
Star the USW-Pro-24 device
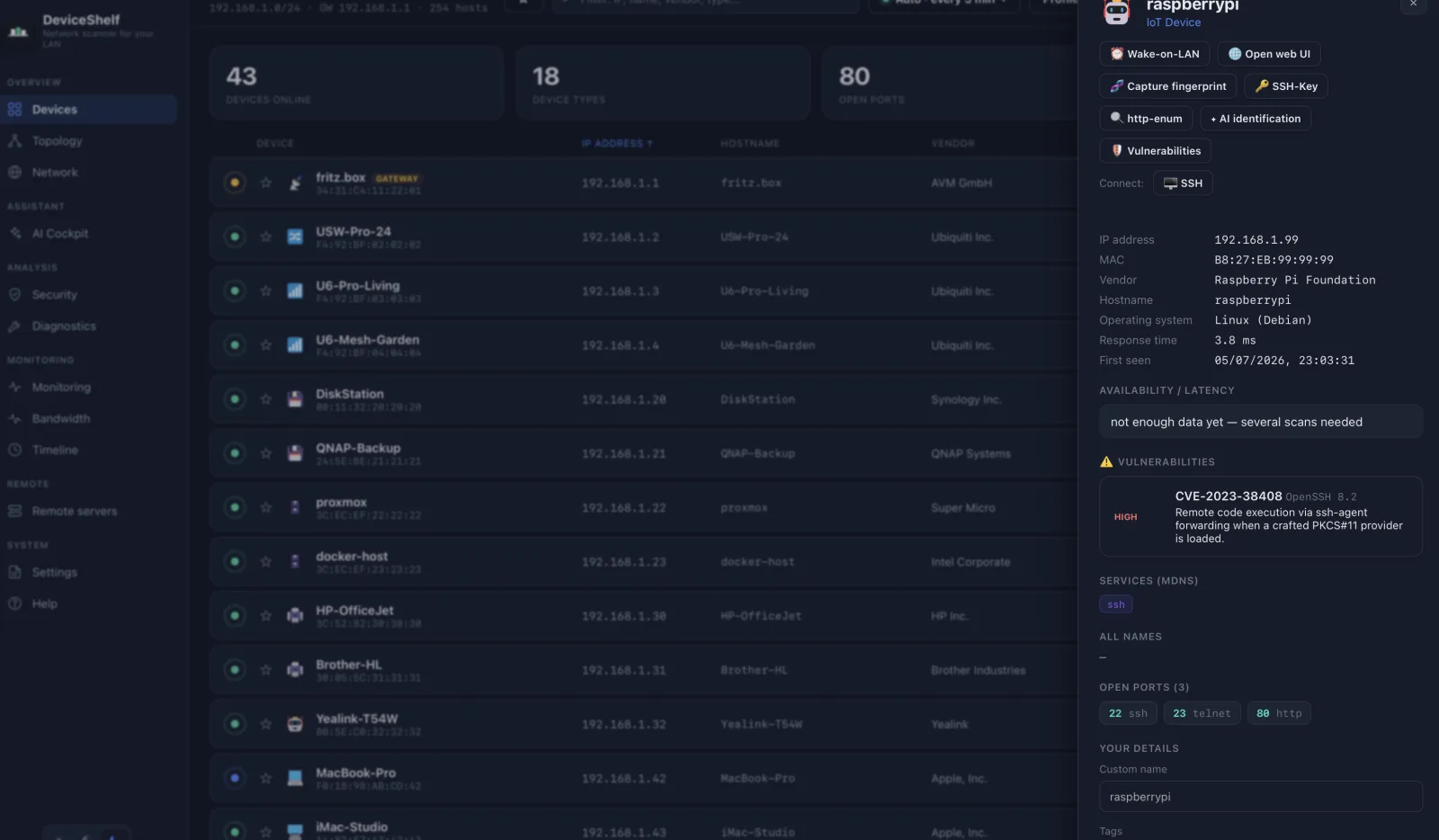pos(265,237)
